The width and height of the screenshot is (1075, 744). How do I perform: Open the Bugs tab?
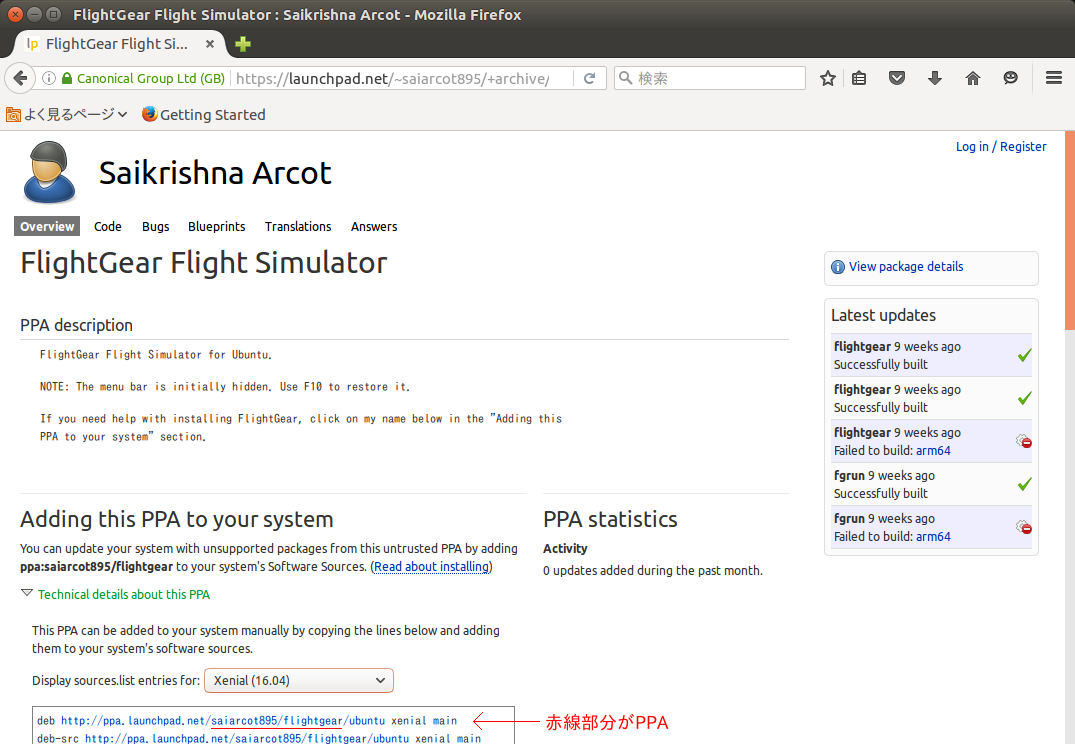pos(156,226)
